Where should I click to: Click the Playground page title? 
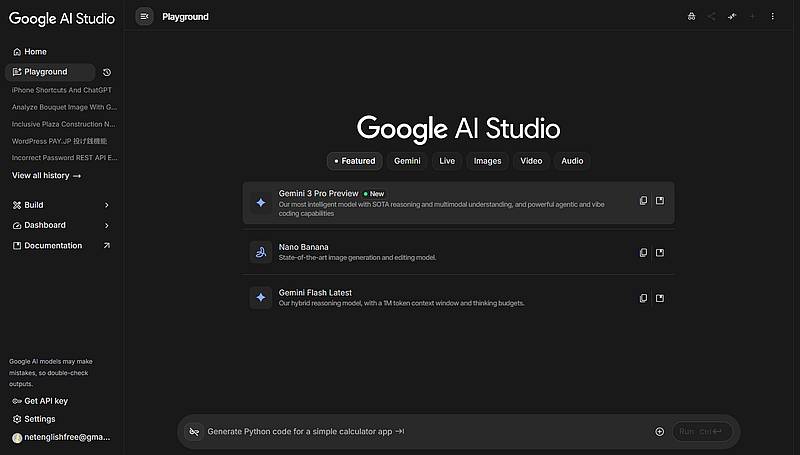pyautogui.click(x=185, y=17)
